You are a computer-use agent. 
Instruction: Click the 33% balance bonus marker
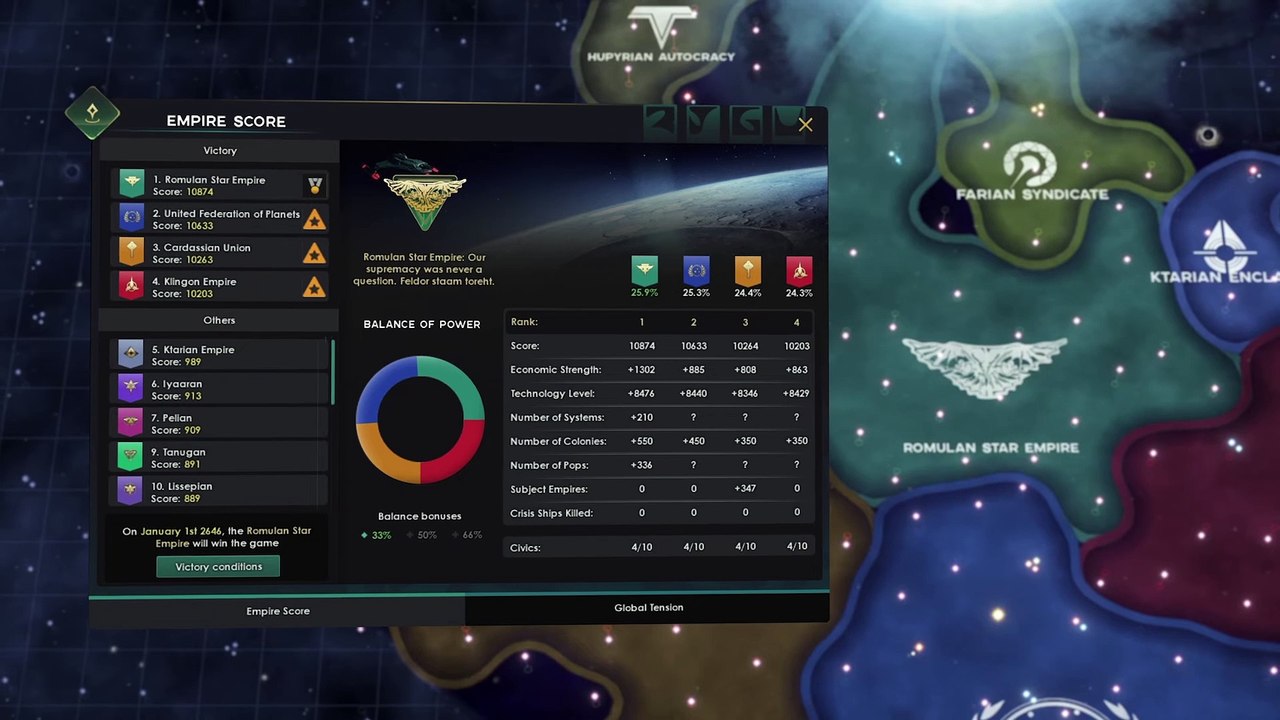377,535
